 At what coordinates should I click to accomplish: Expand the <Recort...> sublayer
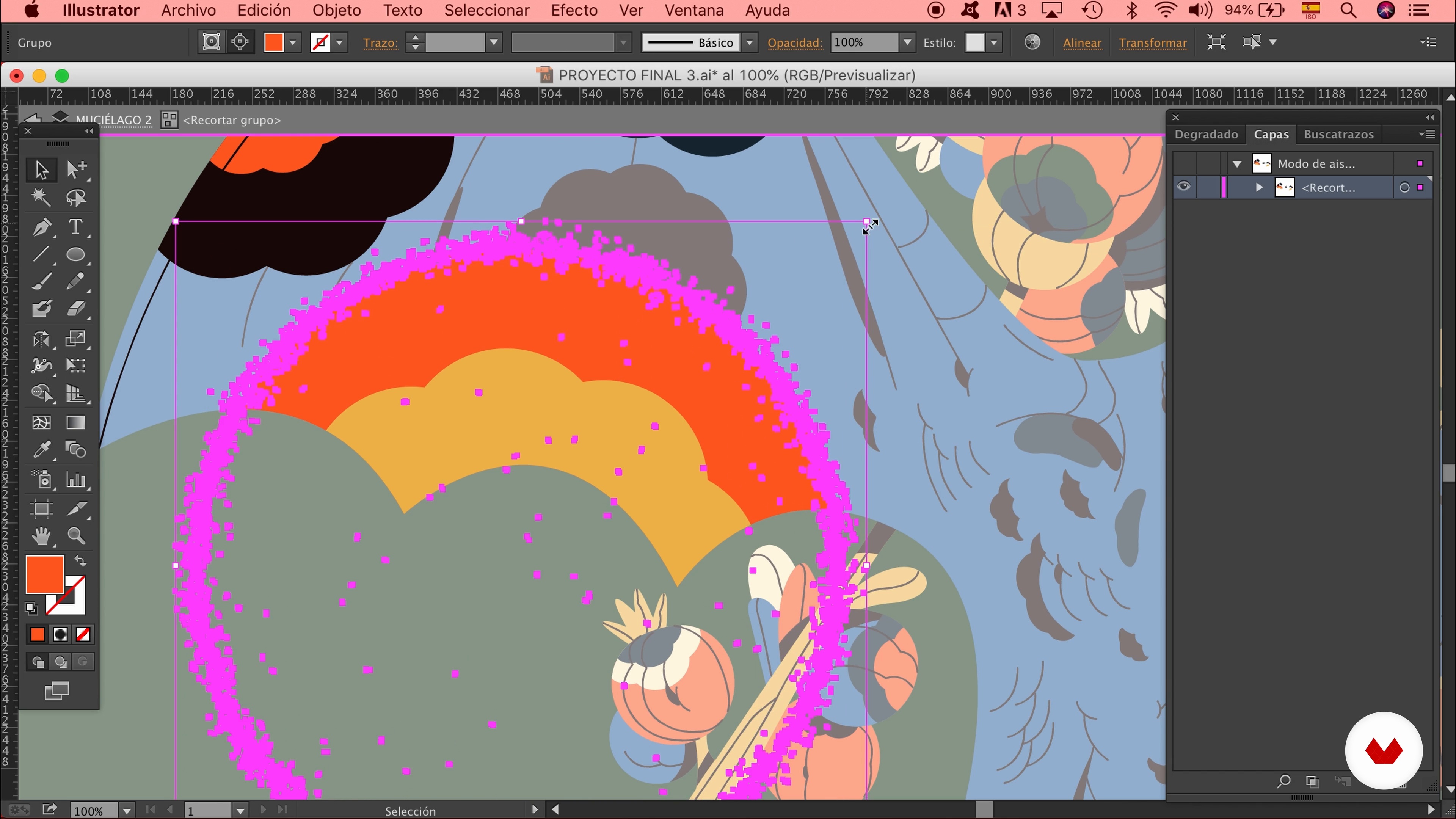click(1259, 188)
